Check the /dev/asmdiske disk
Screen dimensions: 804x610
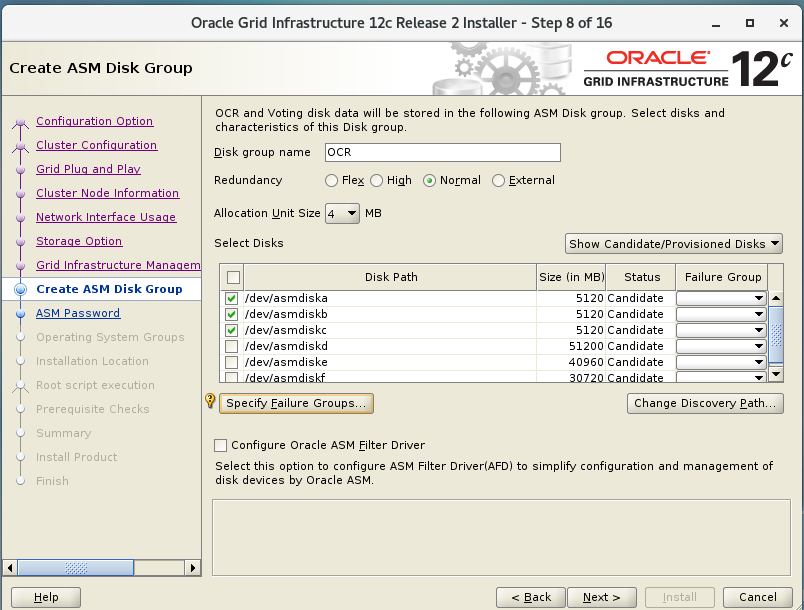[x=231, y=362]
